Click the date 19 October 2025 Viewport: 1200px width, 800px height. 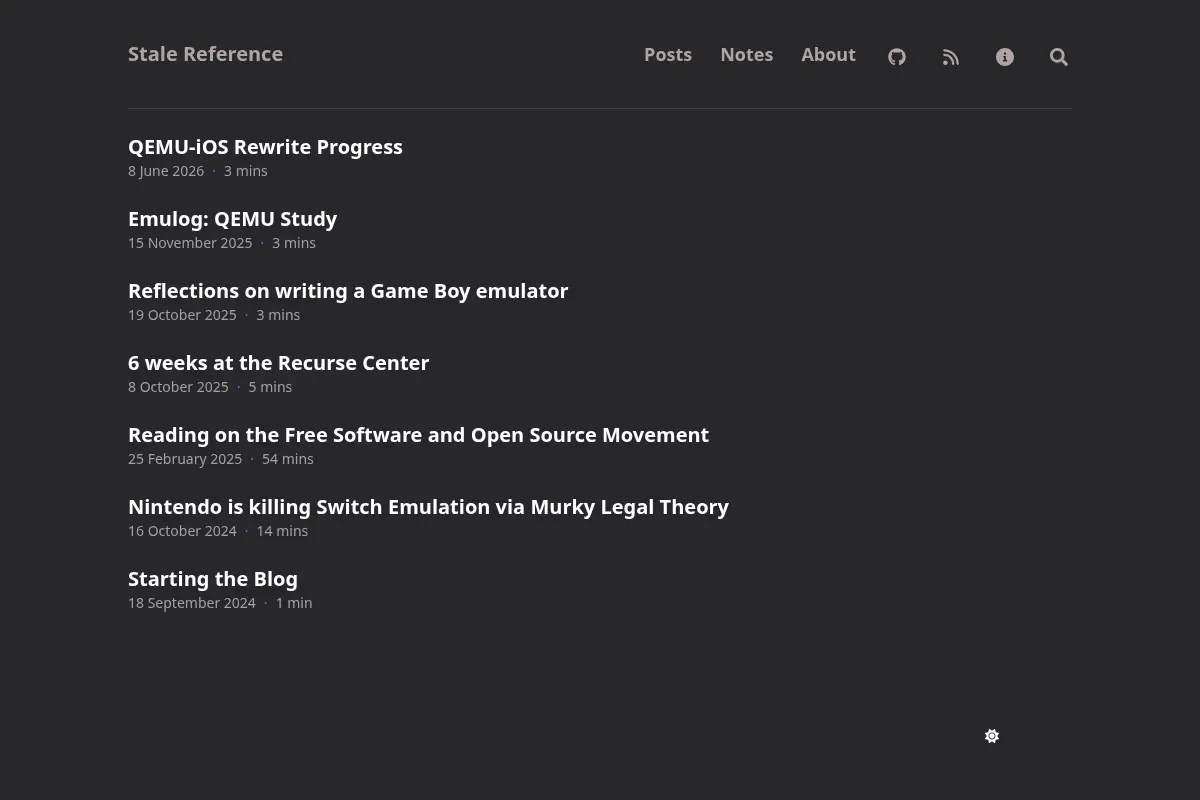pyautogui.click(x=182, y=315)
